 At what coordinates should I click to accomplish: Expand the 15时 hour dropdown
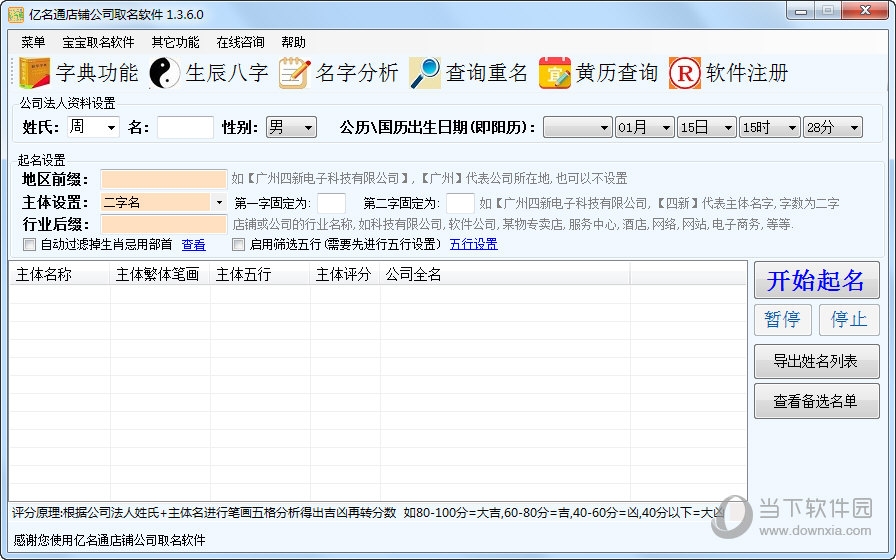(x=792, y=127)
